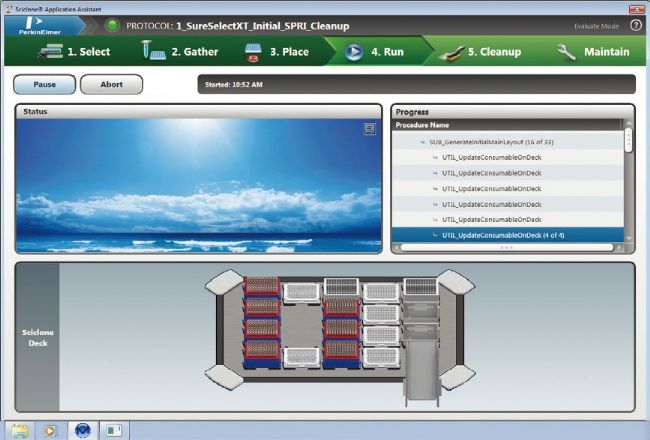The height and width of the screenshot is (440, 650).
Task: Toggle the Status panel view icon
Action: (x=369, y=129)
